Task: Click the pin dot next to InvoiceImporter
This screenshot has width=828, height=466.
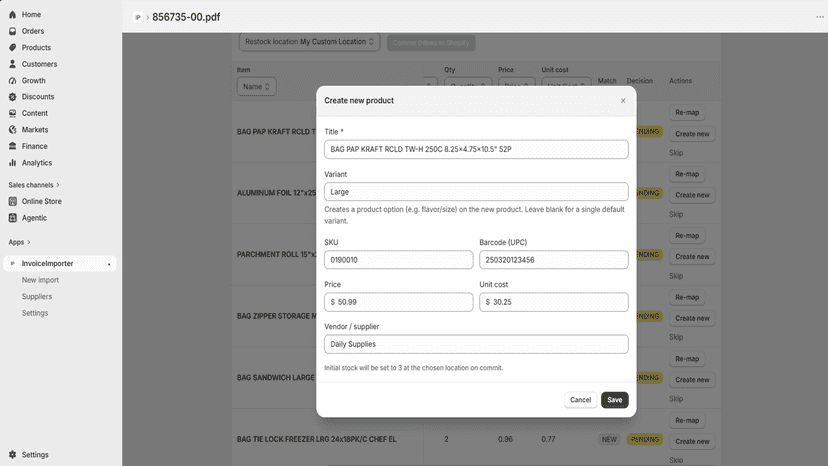Action: click(x=109, y=264)
